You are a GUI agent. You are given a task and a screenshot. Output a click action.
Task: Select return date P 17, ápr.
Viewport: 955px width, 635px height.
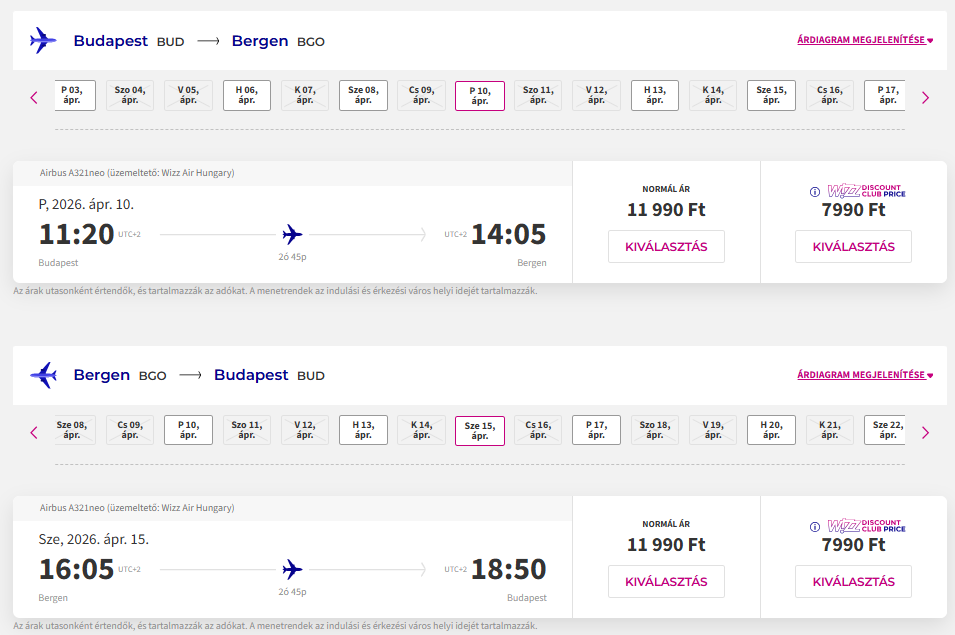[596, 430]
